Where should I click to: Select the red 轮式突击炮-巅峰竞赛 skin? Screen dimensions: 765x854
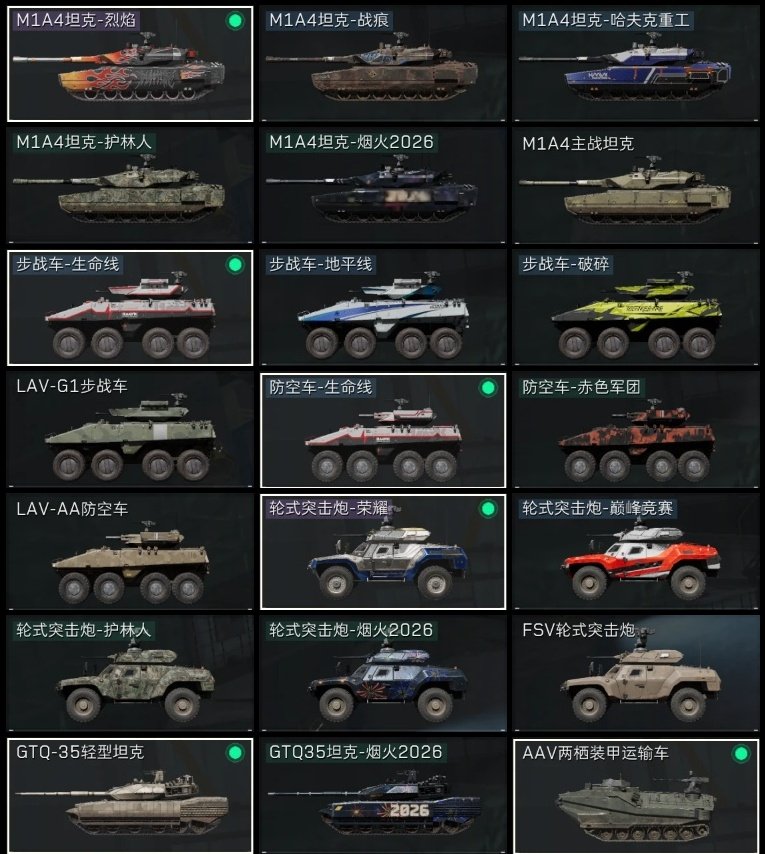[x=636, y=552]
